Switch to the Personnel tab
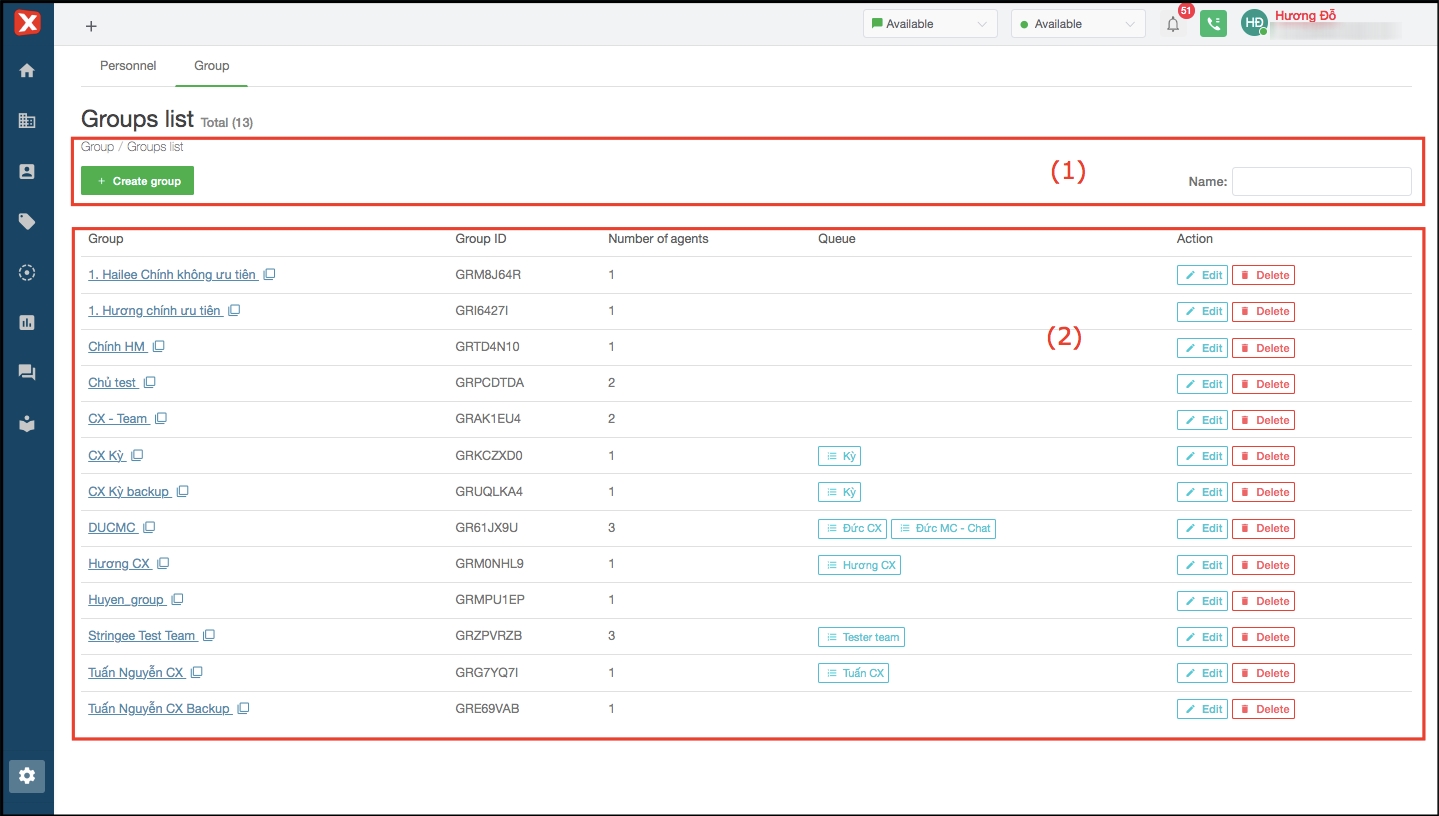The width and height of the screenshot is (1439, 816). pyautogui.click(x=128, y=66)
